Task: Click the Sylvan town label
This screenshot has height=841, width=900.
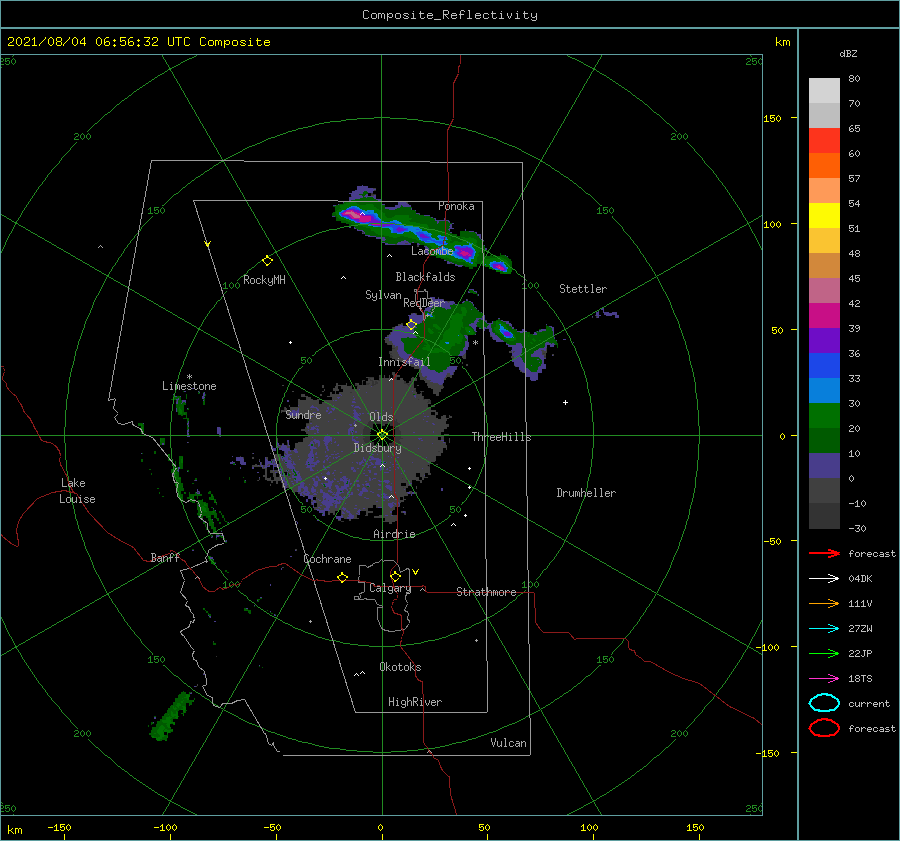Action: [383, 295]
